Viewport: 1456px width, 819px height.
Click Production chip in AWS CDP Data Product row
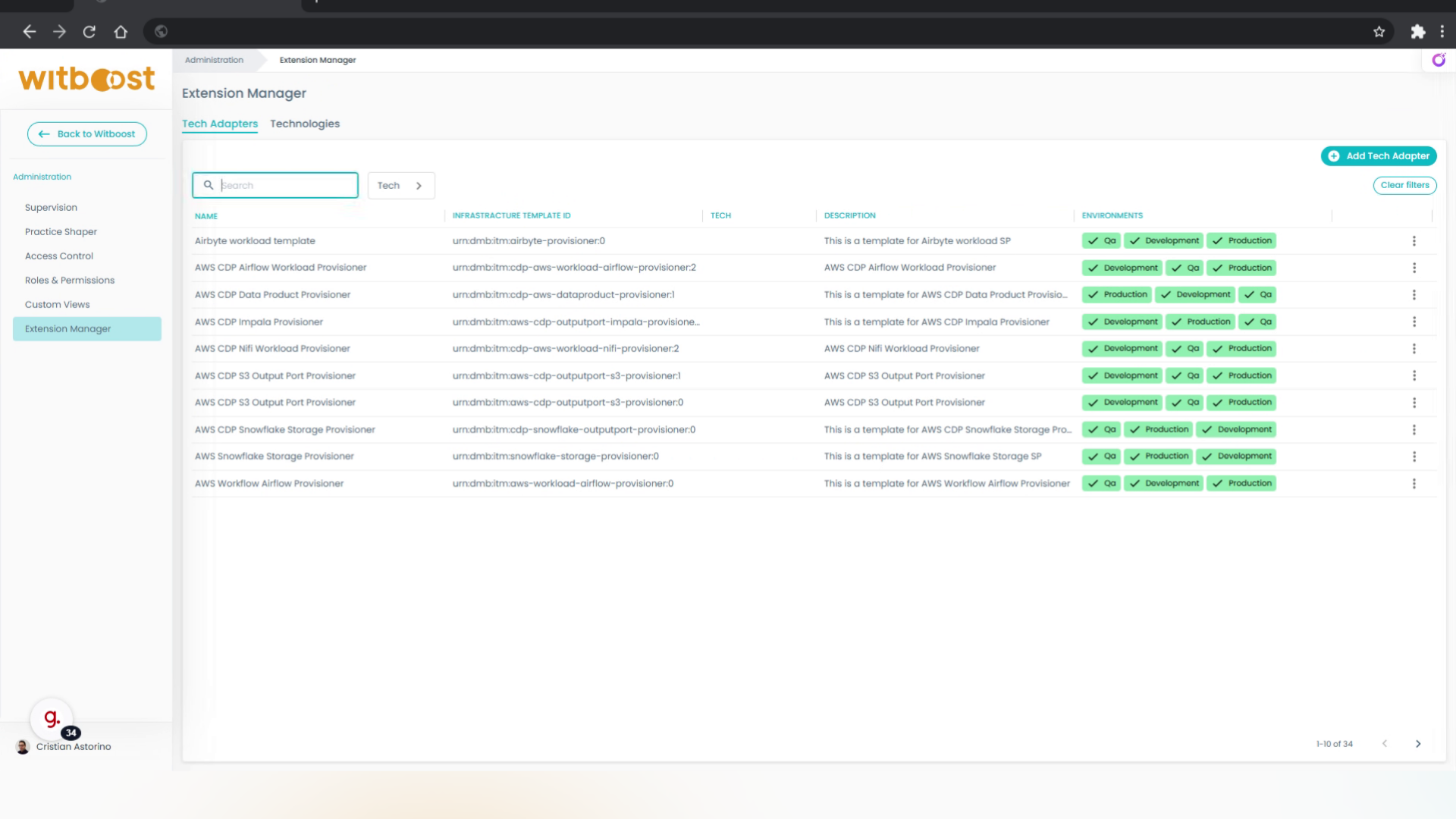(1116, 295)
